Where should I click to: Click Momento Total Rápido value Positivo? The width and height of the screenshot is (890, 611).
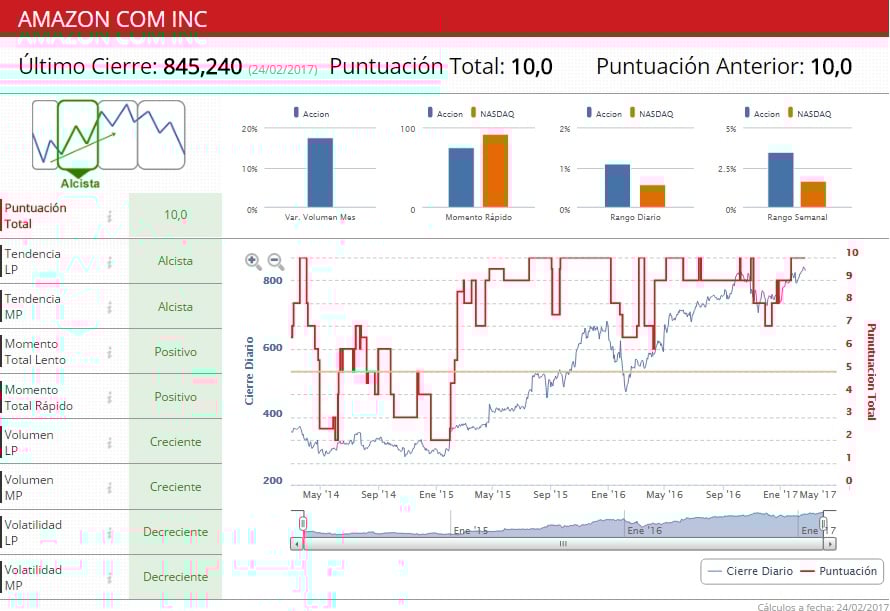[175, 397]
